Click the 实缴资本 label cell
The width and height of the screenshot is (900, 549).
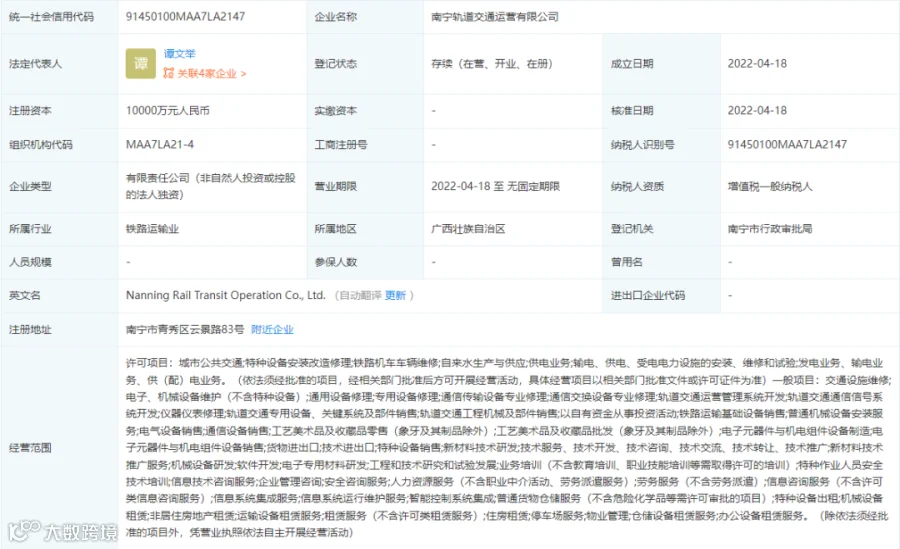[x=366, y=110]
